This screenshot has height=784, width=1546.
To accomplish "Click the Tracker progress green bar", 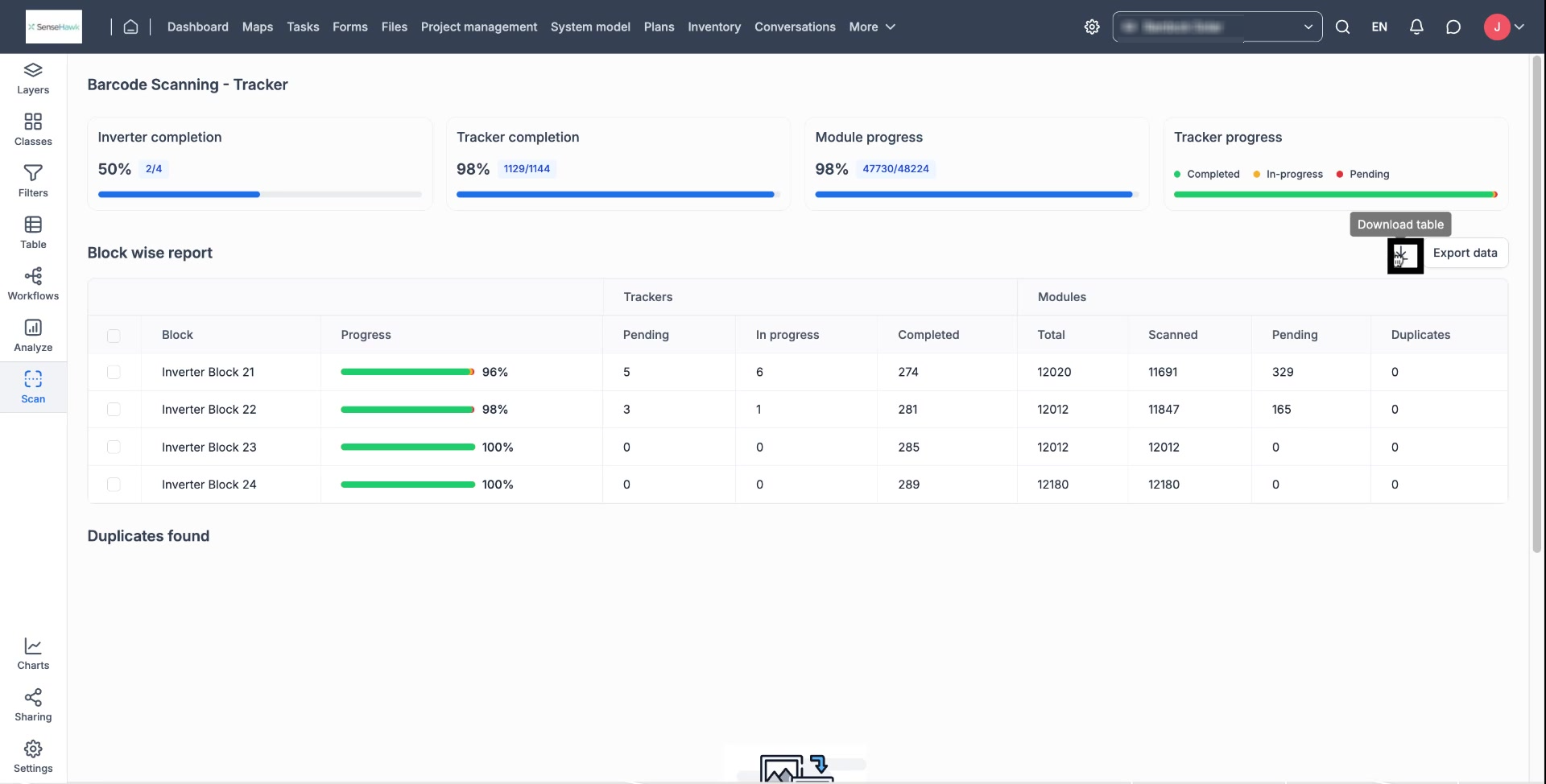I will click(x=1335, y=194).
